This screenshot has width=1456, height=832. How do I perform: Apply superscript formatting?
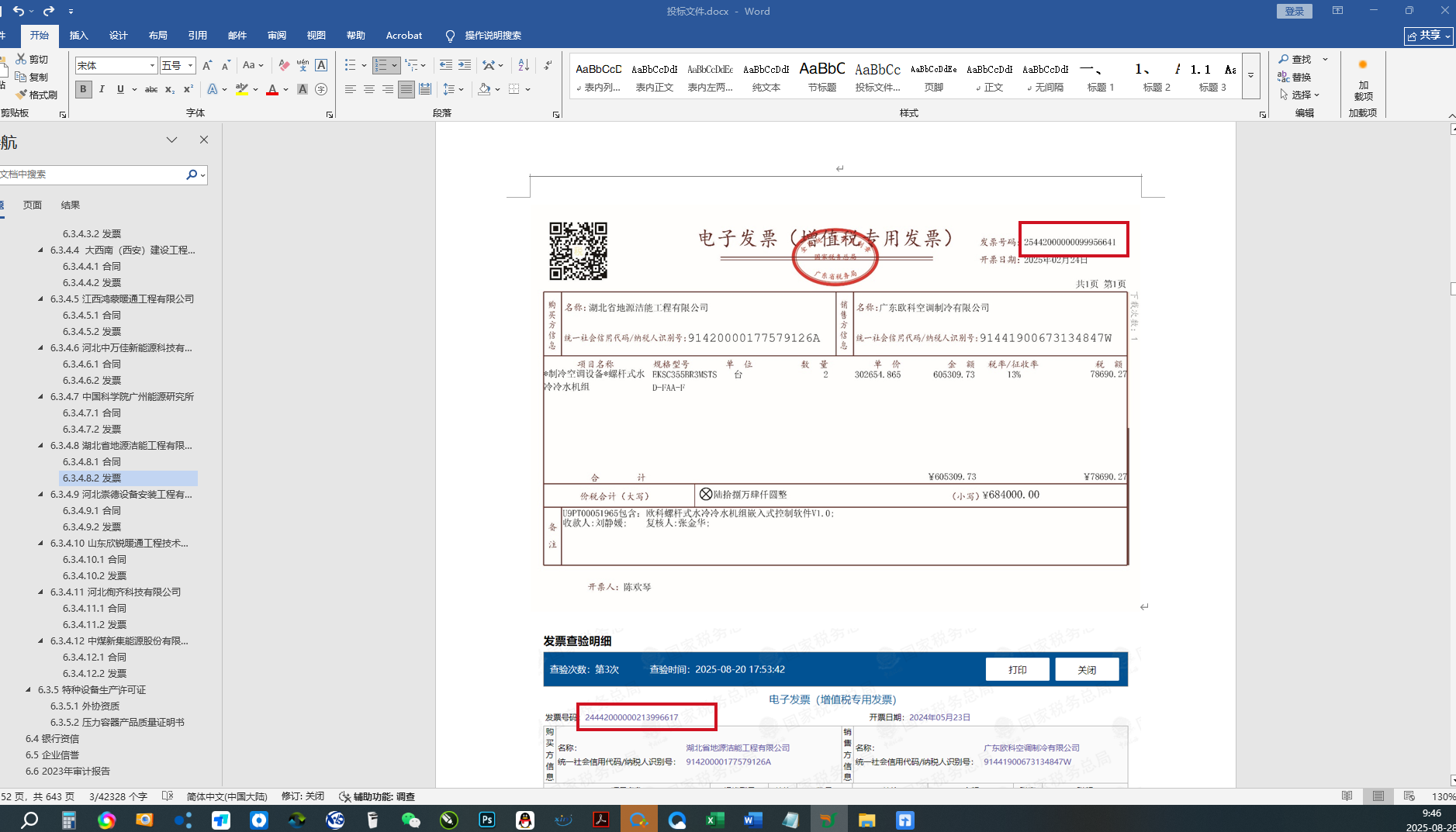[188, 89]
